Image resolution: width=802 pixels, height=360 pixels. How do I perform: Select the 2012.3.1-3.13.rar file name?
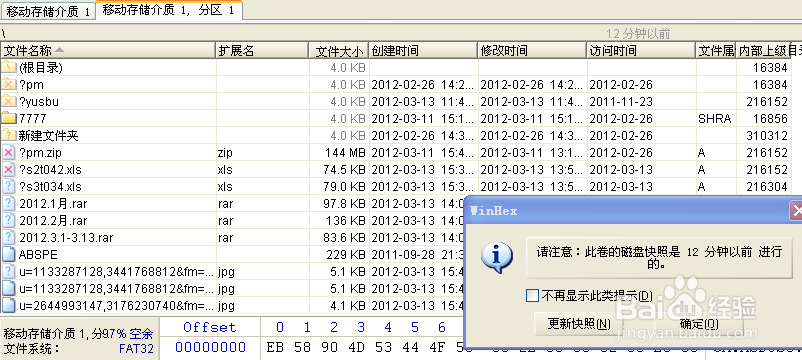(66, 237)
